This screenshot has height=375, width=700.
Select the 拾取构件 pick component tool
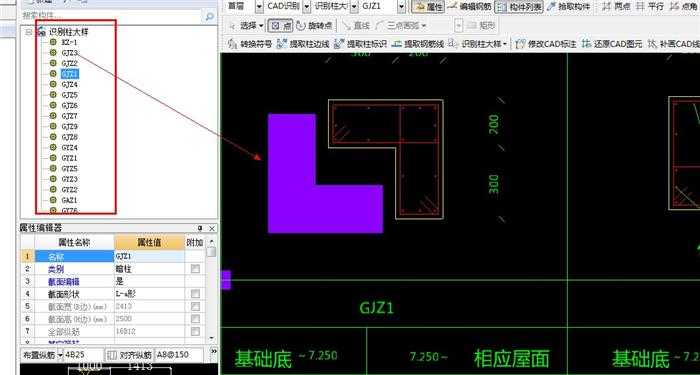coord(569,7)
